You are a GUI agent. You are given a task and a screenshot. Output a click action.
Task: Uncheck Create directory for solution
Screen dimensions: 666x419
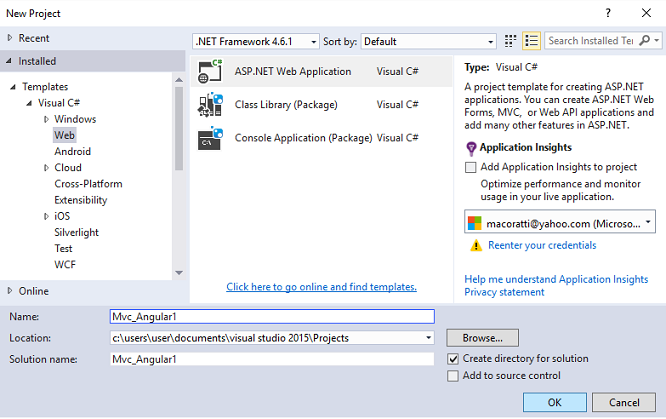point(453,359)
